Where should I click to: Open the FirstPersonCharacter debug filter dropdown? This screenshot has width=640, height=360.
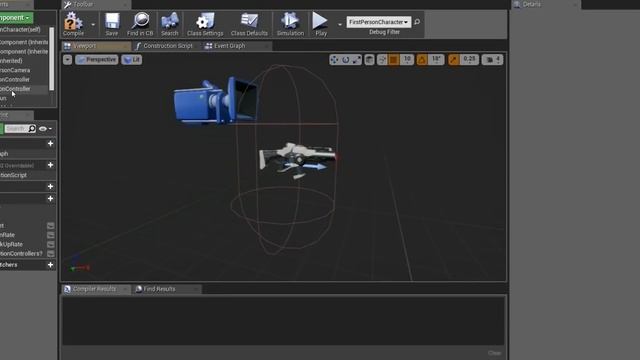tap(378, 22)
